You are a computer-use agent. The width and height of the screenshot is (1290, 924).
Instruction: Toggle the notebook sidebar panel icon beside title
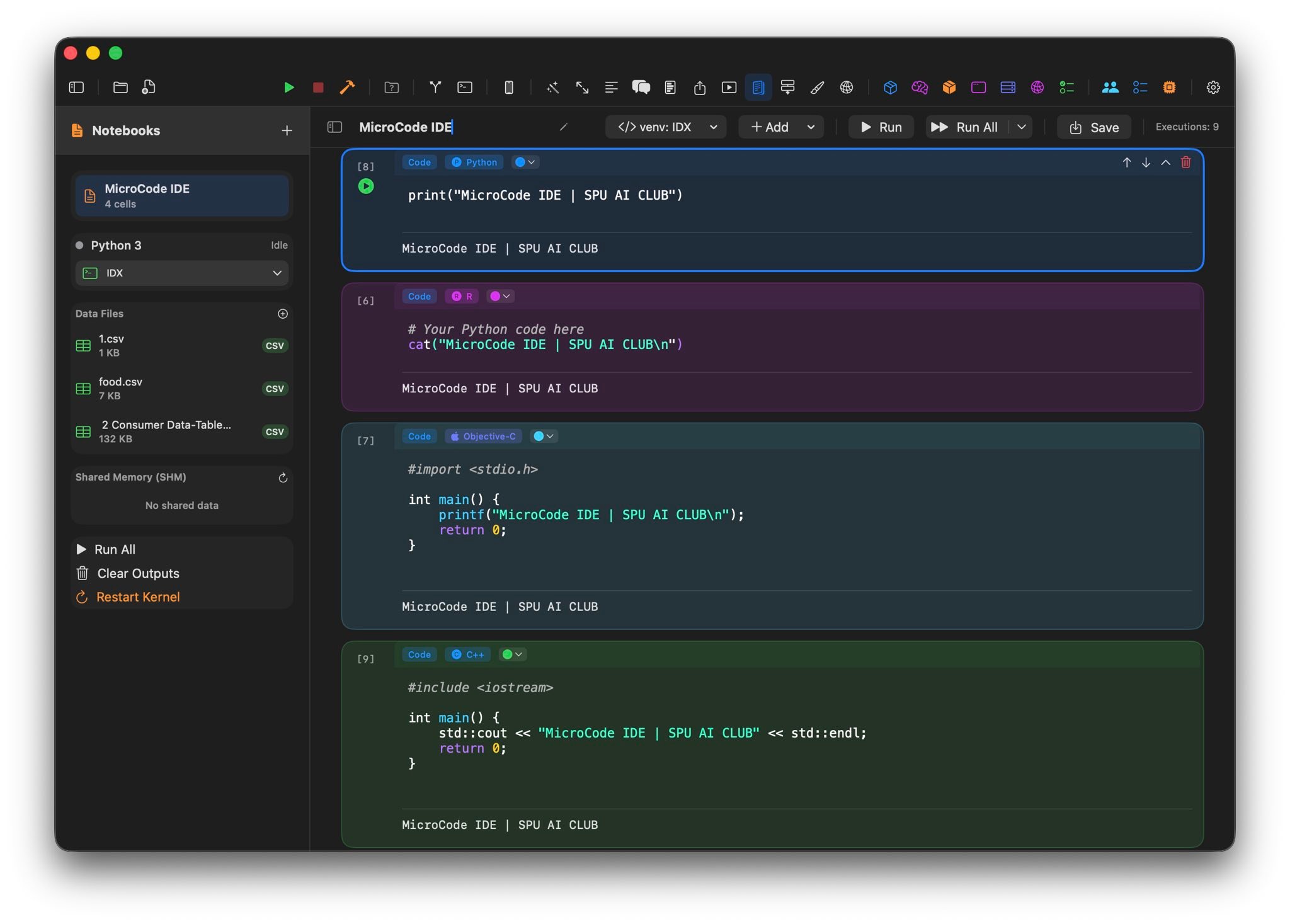point(334,127)
